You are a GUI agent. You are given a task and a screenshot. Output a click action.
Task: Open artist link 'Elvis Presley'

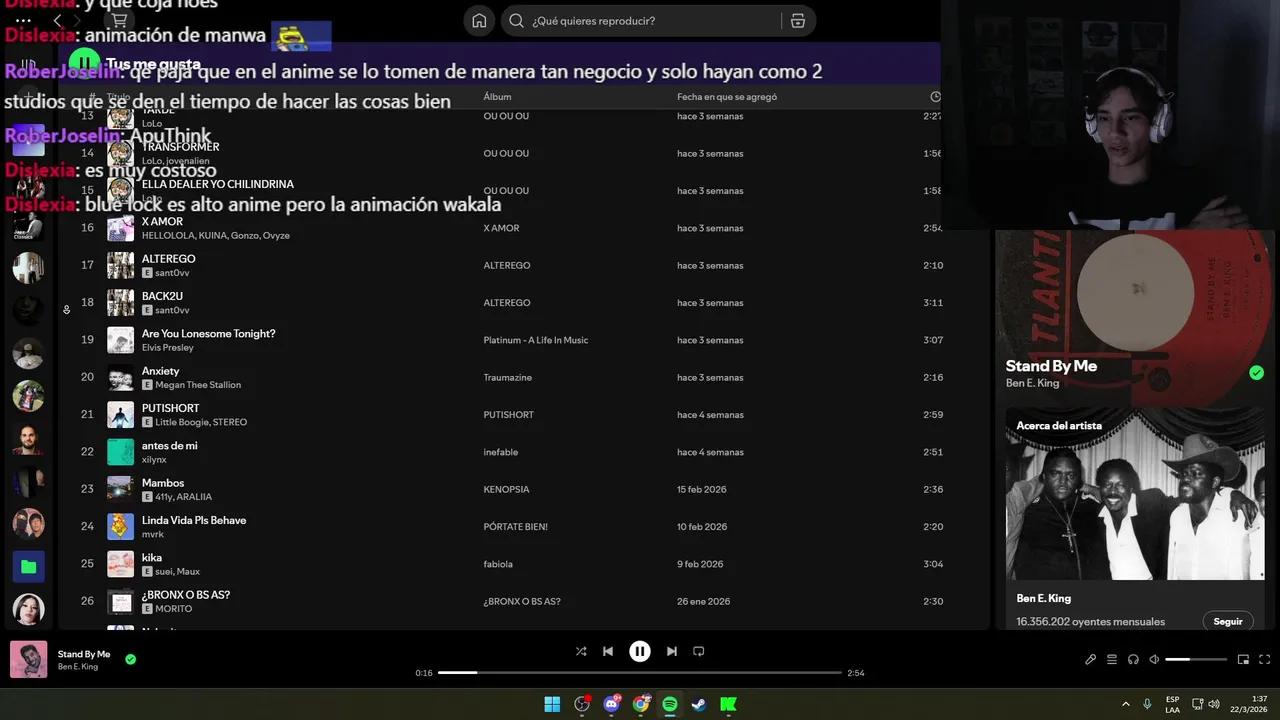pyautogui.click(x=167, y=347)
